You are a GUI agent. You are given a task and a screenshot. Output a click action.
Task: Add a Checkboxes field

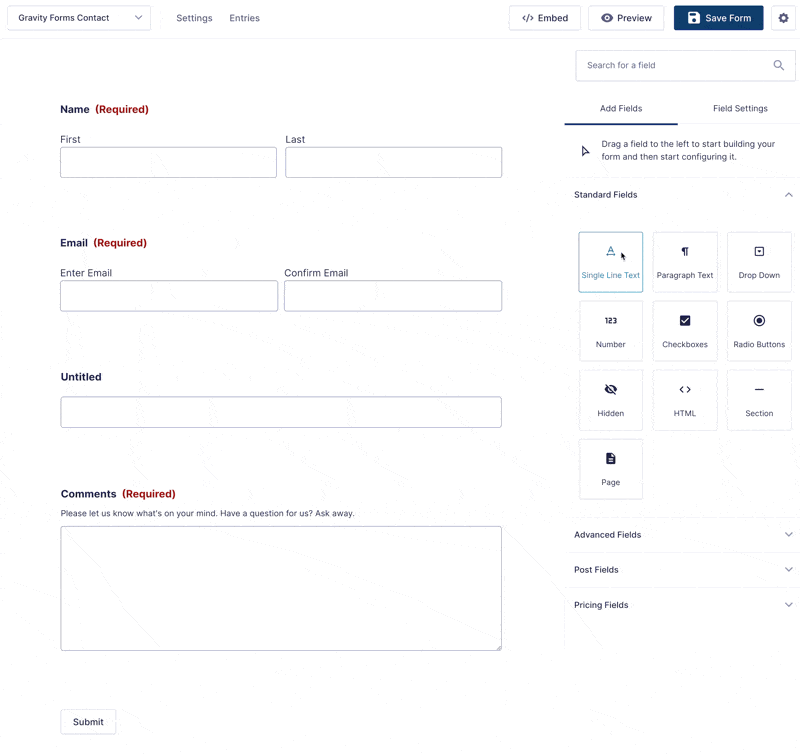click(x=685, y=331)
